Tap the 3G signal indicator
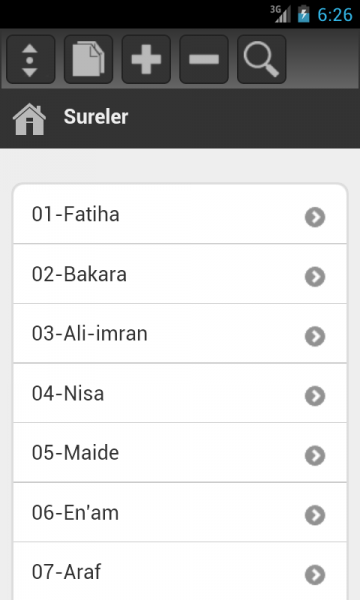This screenshot has height=600, width=360. 280,14
